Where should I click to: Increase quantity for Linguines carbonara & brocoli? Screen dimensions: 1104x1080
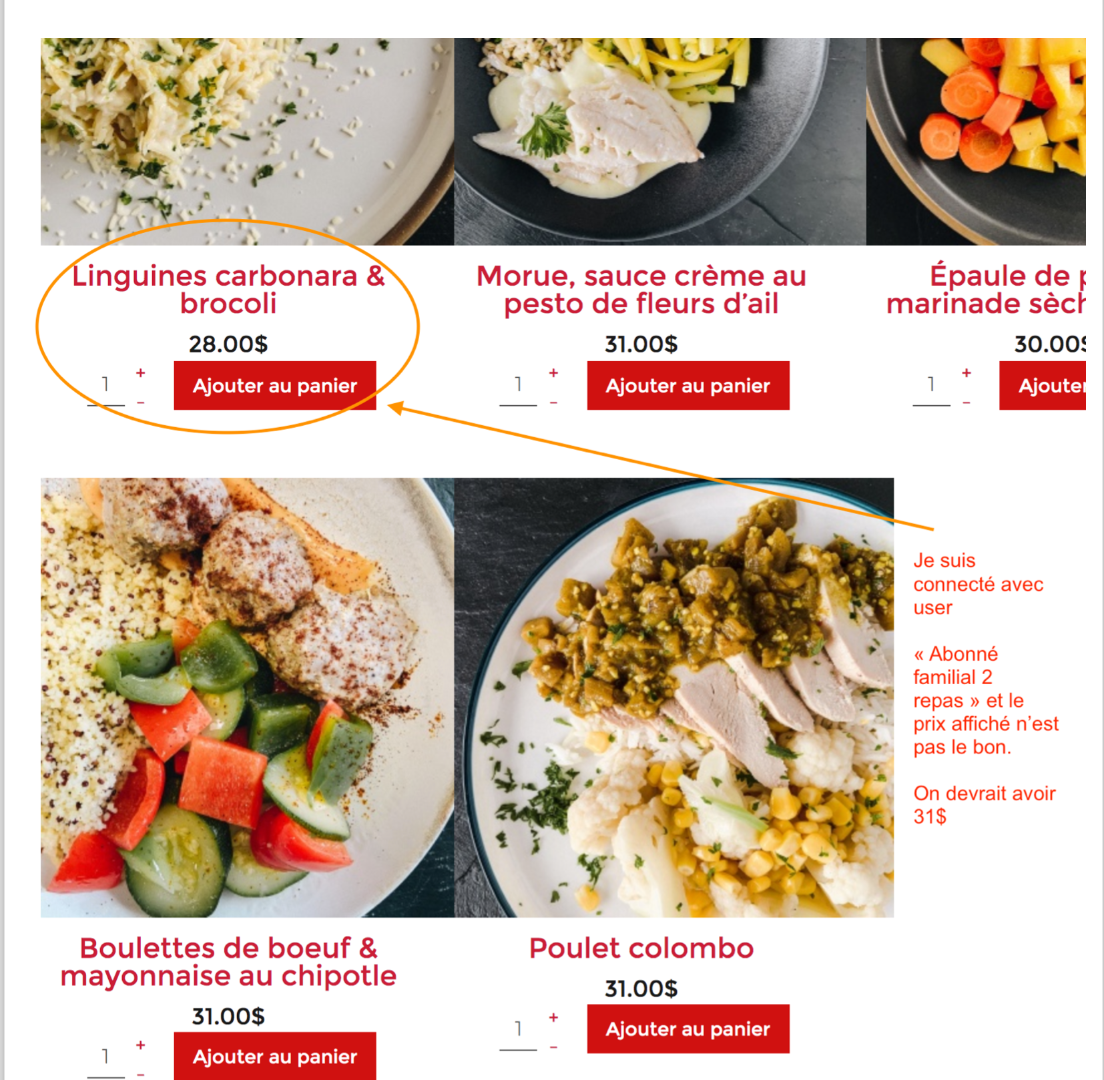pyautogui.click(x=141, y=372)
